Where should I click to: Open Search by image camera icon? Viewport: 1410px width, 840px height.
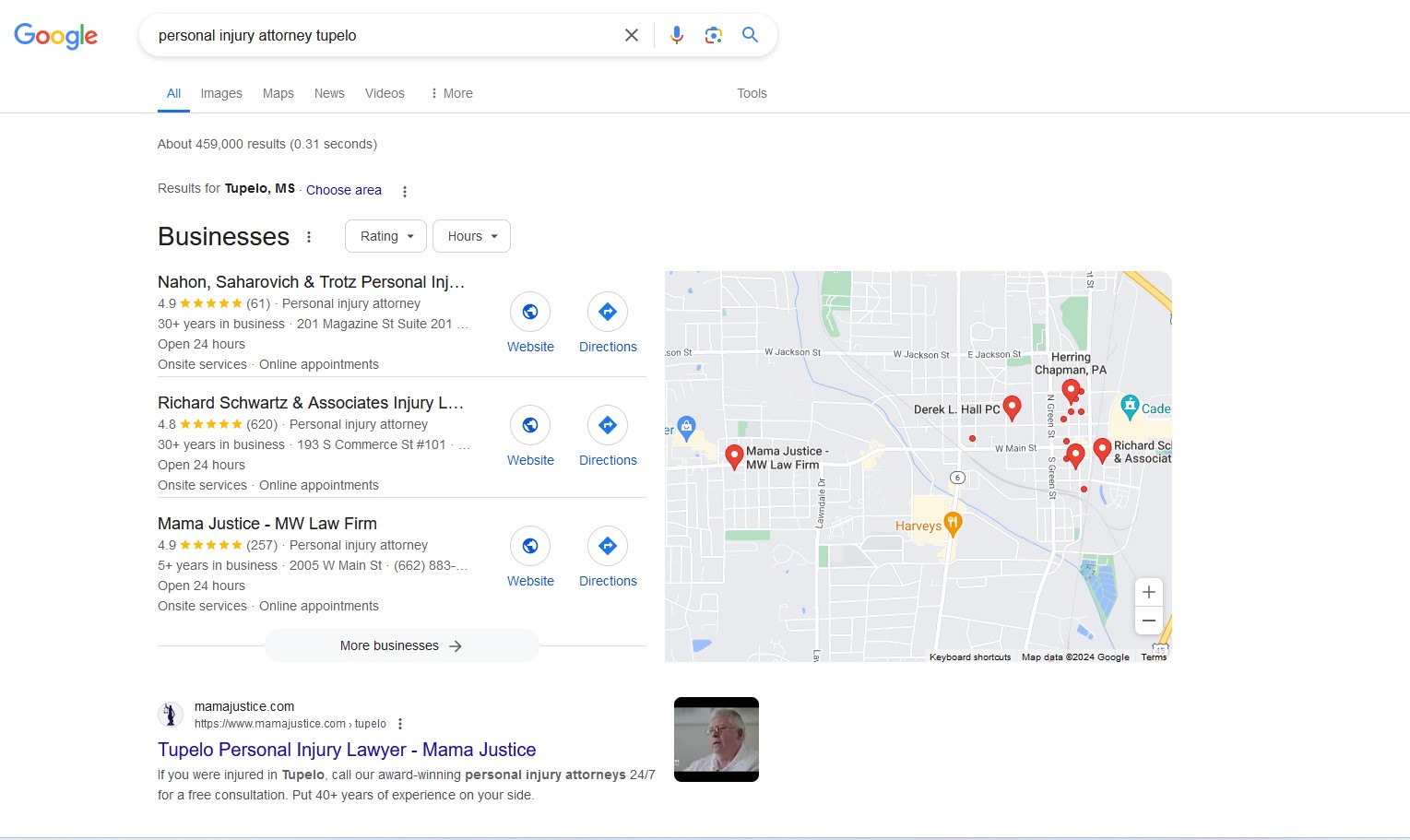[713, 35]
